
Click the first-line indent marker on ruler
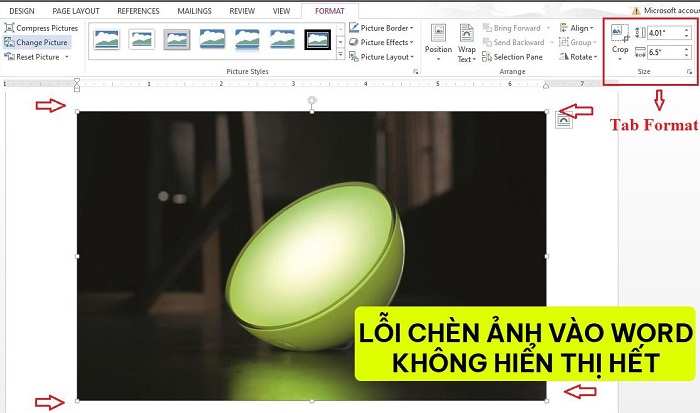click(77, 81)
